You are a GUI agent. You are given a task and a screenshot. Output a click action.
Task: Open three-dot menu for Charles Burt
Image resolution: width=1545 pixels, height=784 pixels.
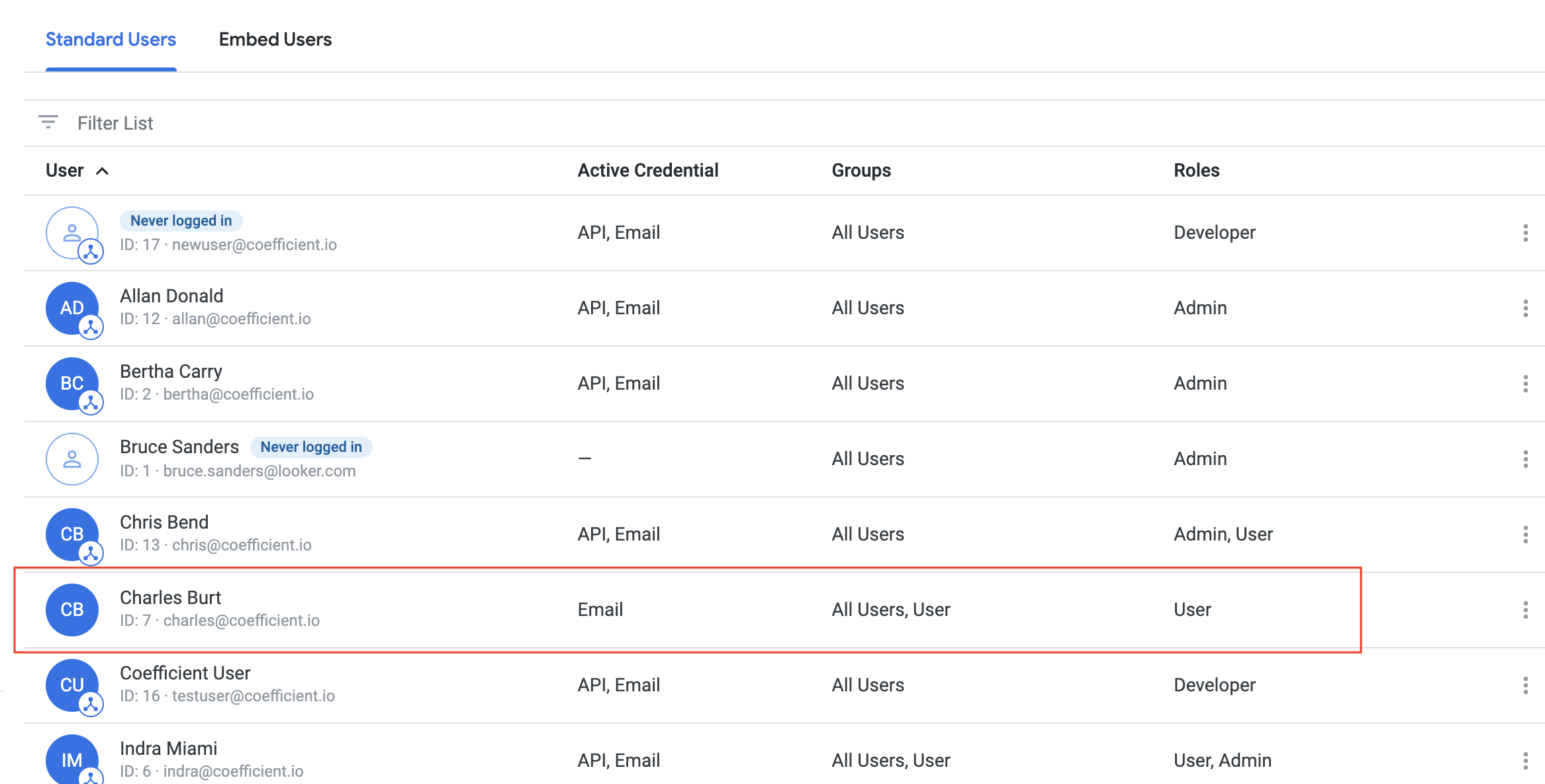(x=1525, y=610)
